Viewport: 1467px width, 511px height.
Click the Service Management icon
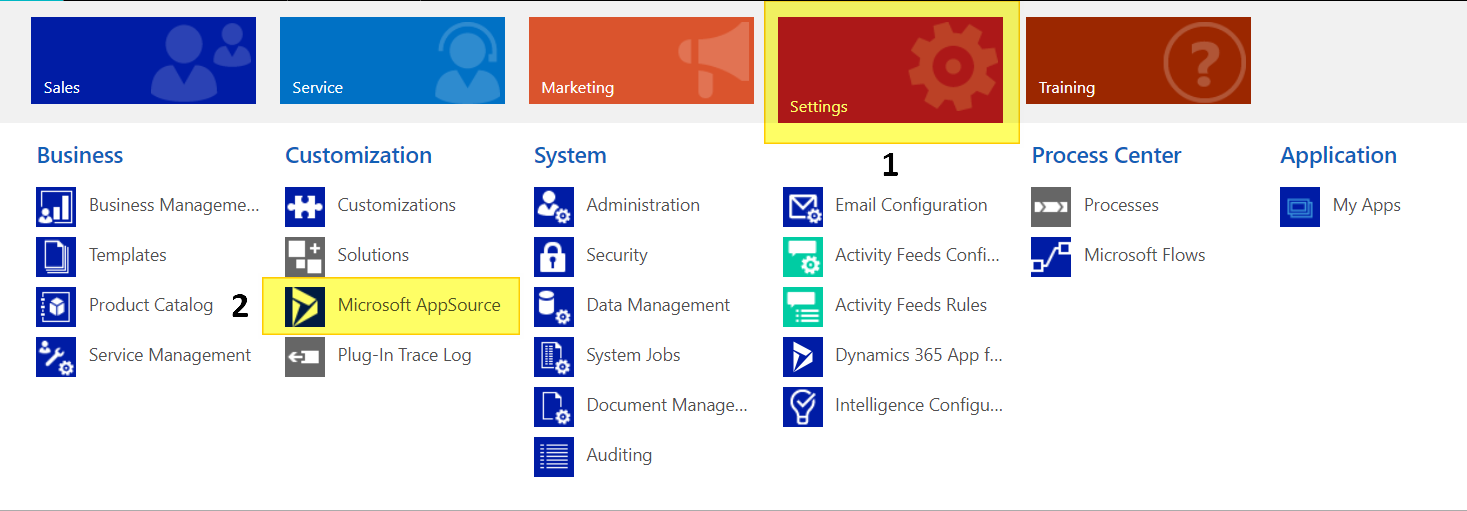[56, 357]
